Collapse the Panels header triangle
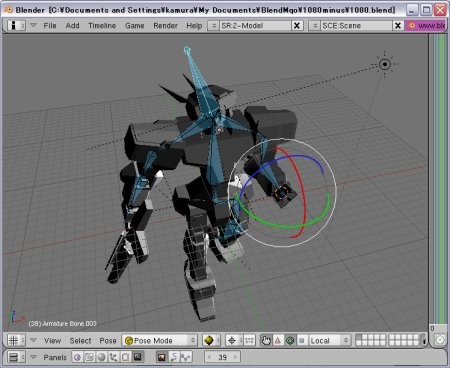The height and width of the screenshot is (368, 450). coord(33,357)
